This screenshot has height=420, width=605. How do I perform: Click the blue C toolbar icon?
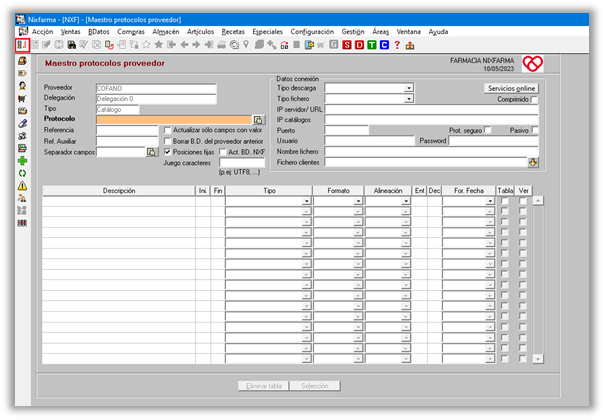(x=384, y=45)
